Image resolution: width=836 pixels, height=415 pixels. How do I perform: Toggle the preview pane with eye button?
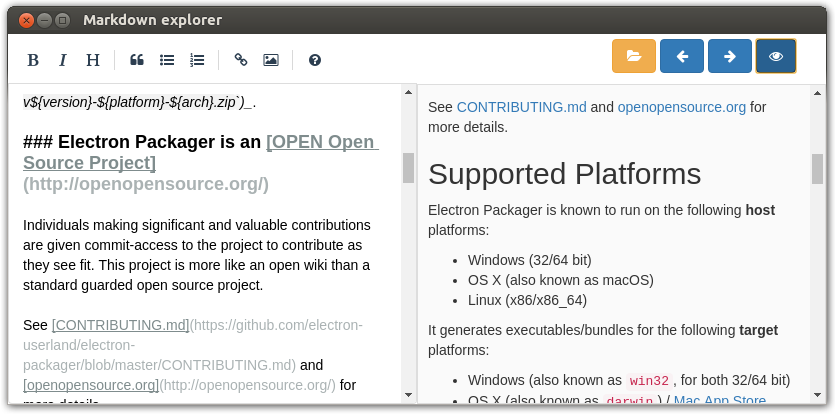tap(776, 56)
